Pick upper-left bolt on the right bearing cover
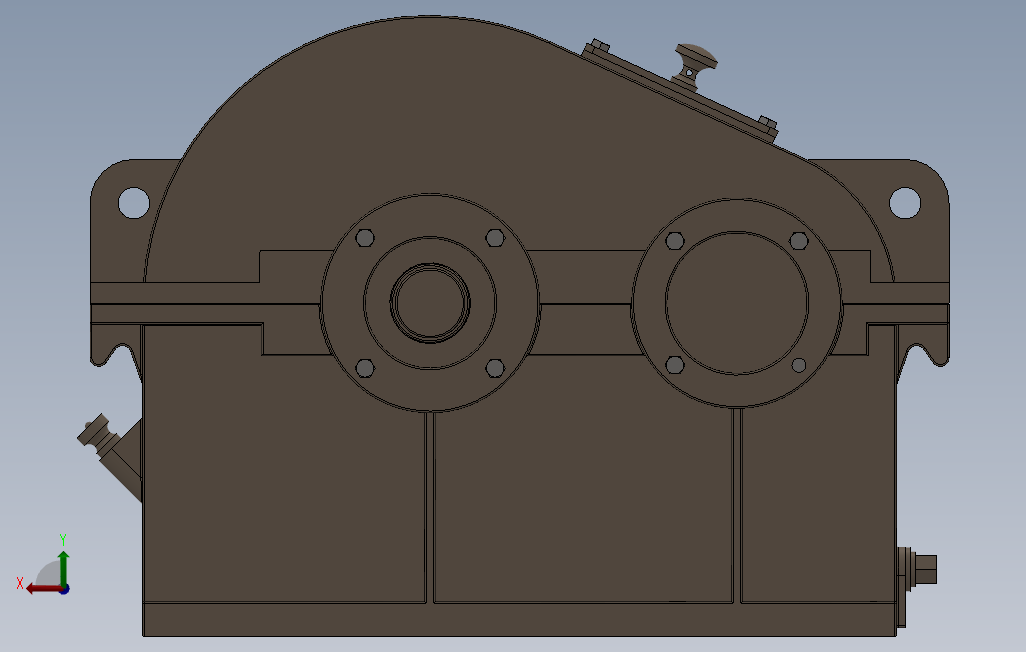1026x652 pixels. (675, 241)
